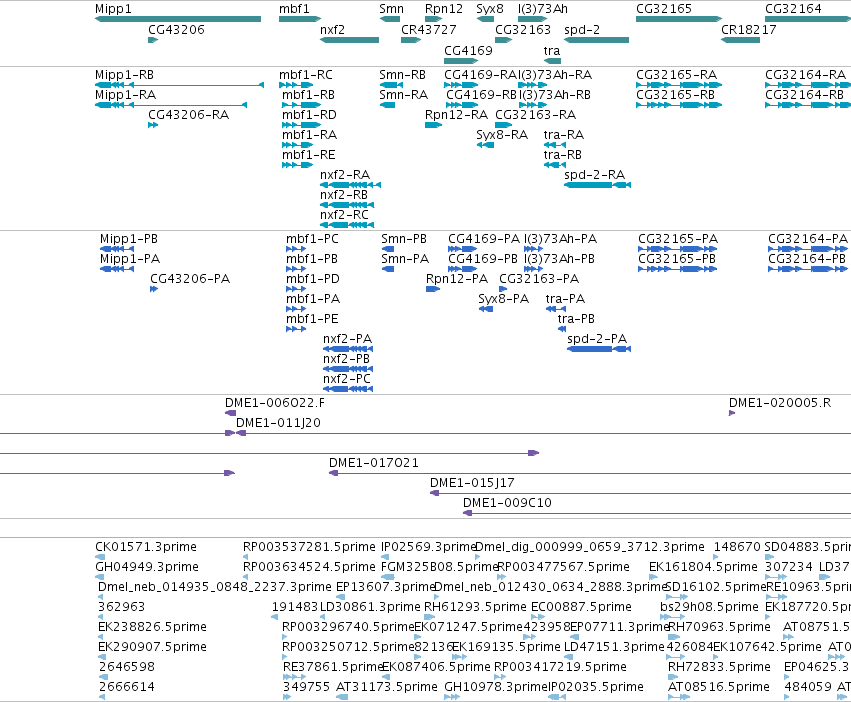Select transcript Mipp1-RA
Screen dimensions: 851x702
[171, 105]
